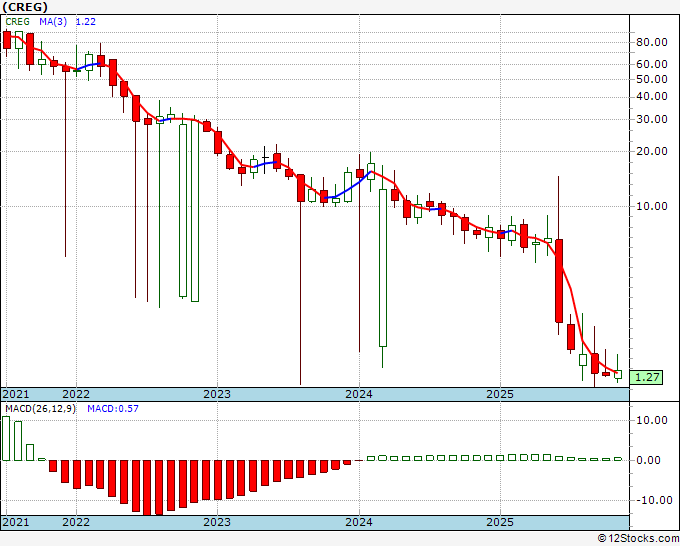Select the 2024 marker on price timeline
Image resolution: width=680 pixels, height=546 pixels.
[359, 394]
